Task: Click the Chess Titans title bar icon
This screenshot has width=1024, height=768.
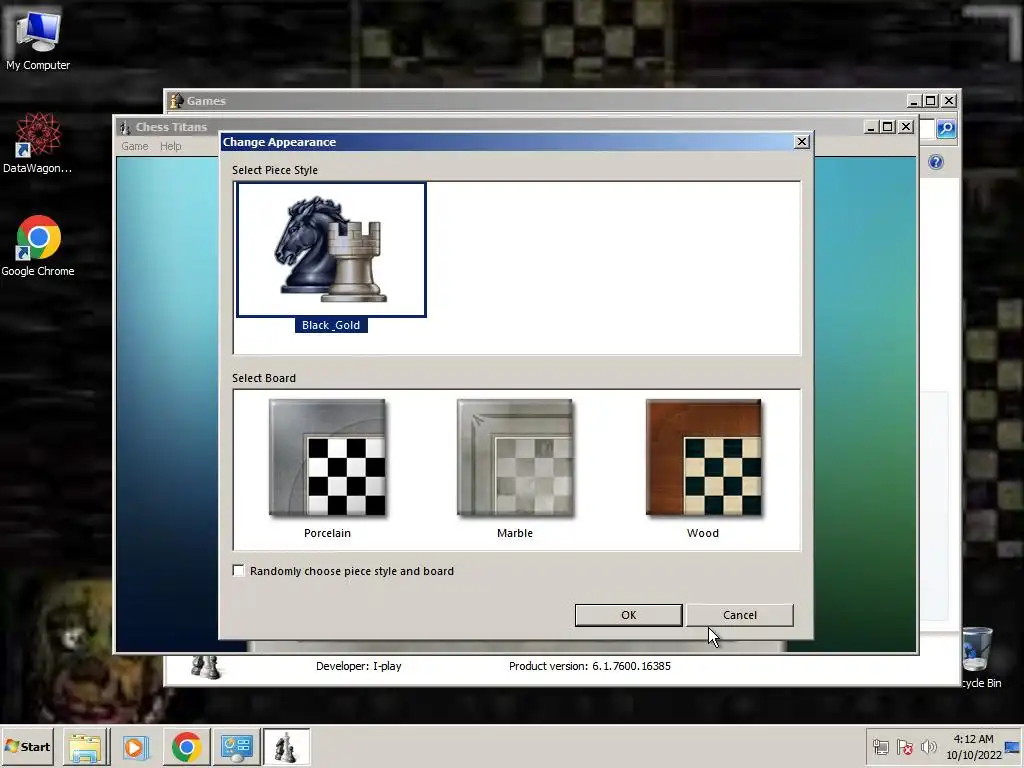Action: [x=125, y=127]
